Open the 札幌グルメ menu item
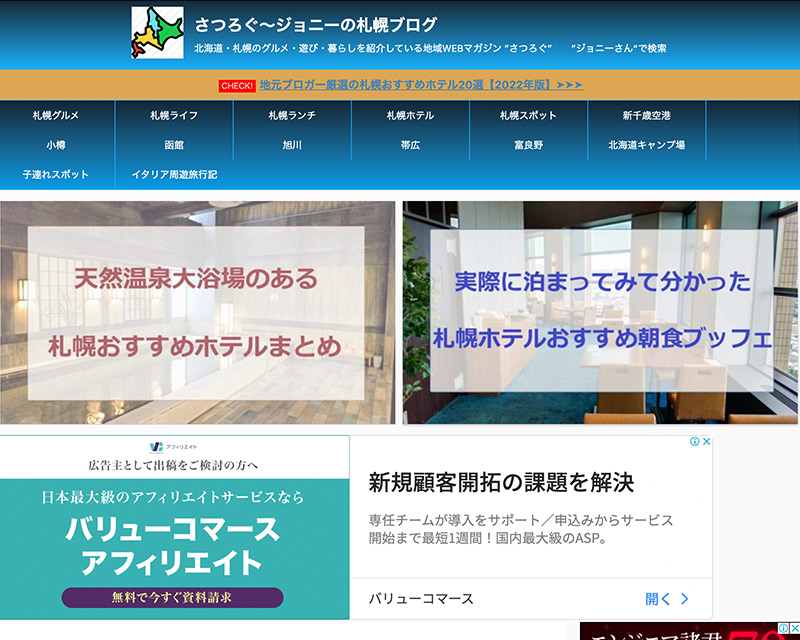800x640 pixels. [56, 116]
